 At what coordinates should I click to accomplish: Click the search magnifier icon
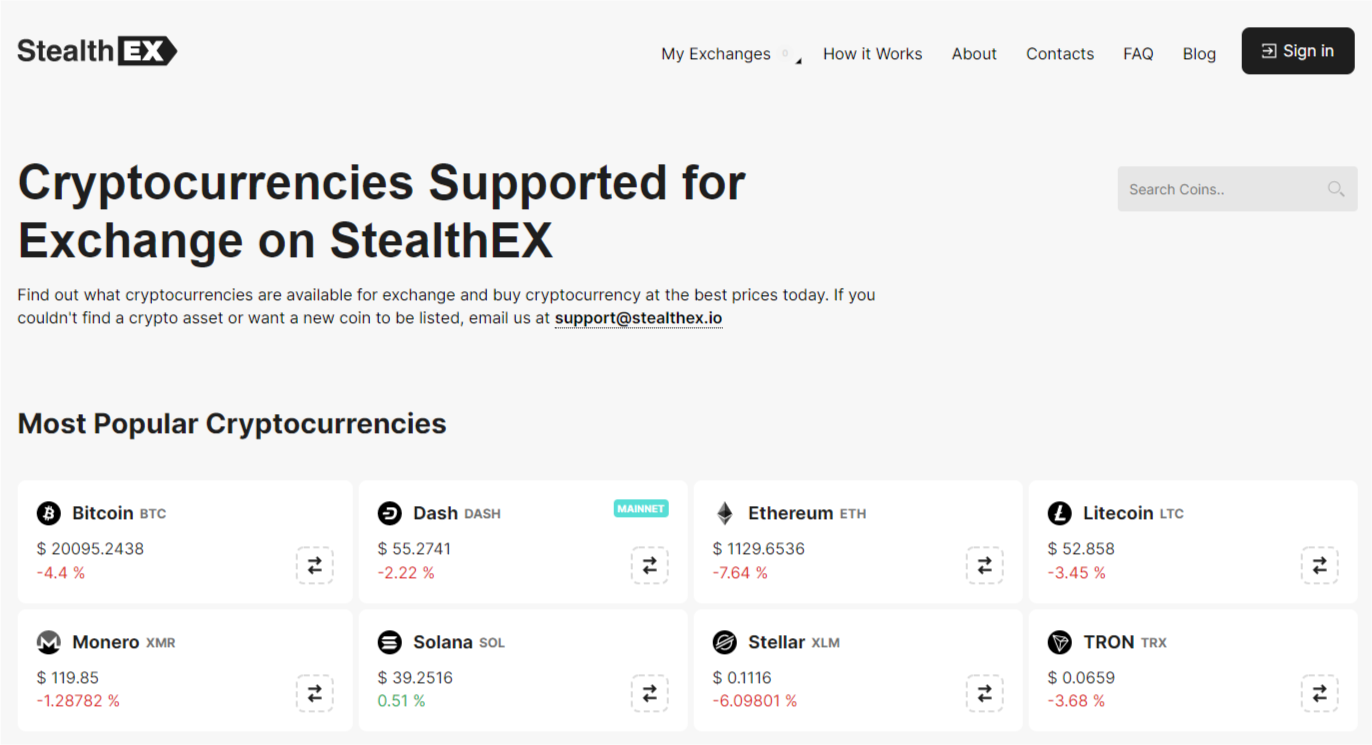1335,189
